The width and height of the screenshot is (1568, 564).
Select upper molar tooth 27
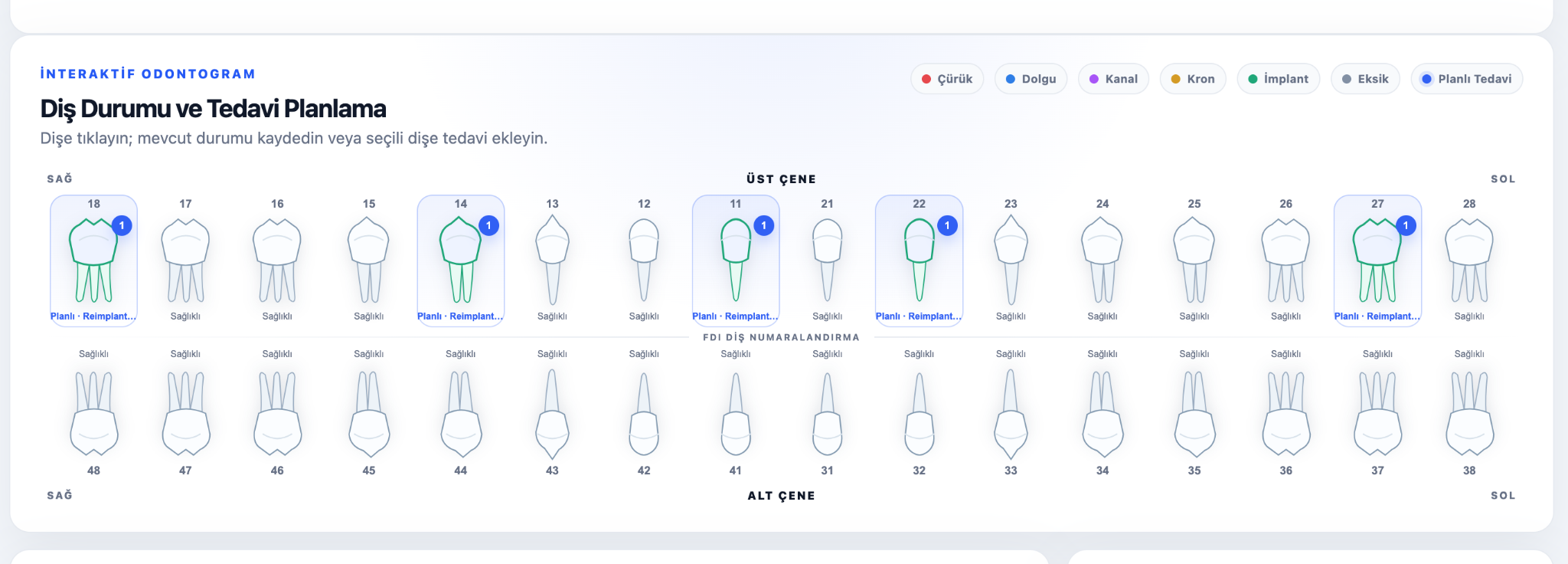coord(1377,261)
